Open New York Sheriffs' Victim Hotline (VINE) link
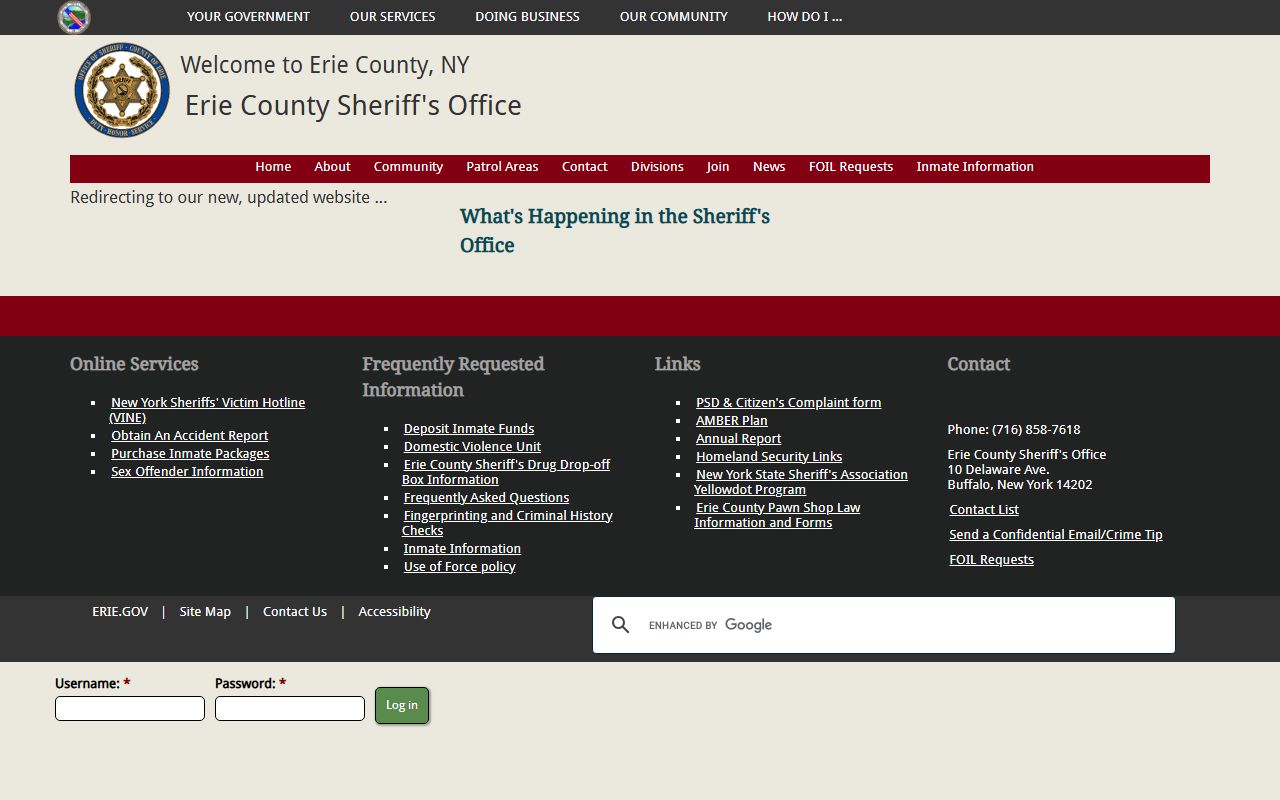The height and width of the screenshot is (800, 1280). click(x=207, y=410)
